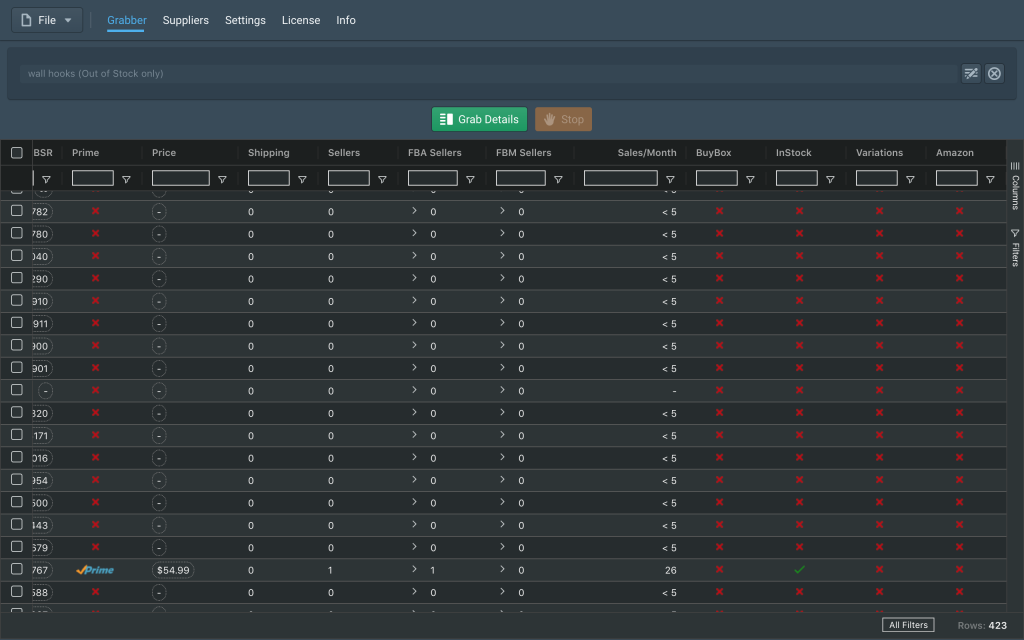The width and height of the screenshot is (1024, 640).
Task: Click the search options icon in search bar
Action: tap(970, 73)
